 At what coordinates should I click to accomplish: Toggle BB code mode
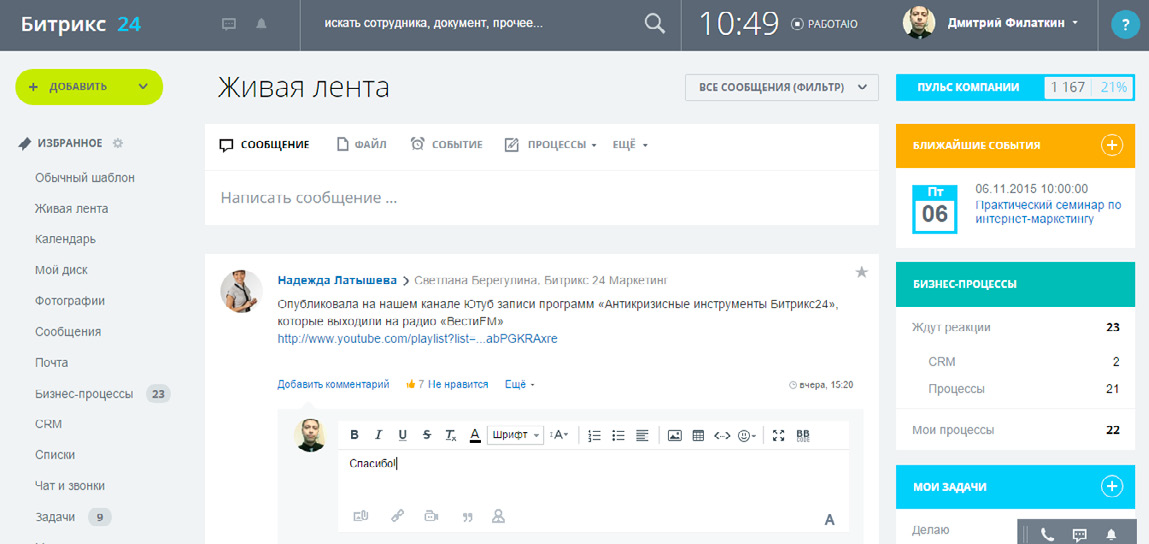tap(802, 435)
